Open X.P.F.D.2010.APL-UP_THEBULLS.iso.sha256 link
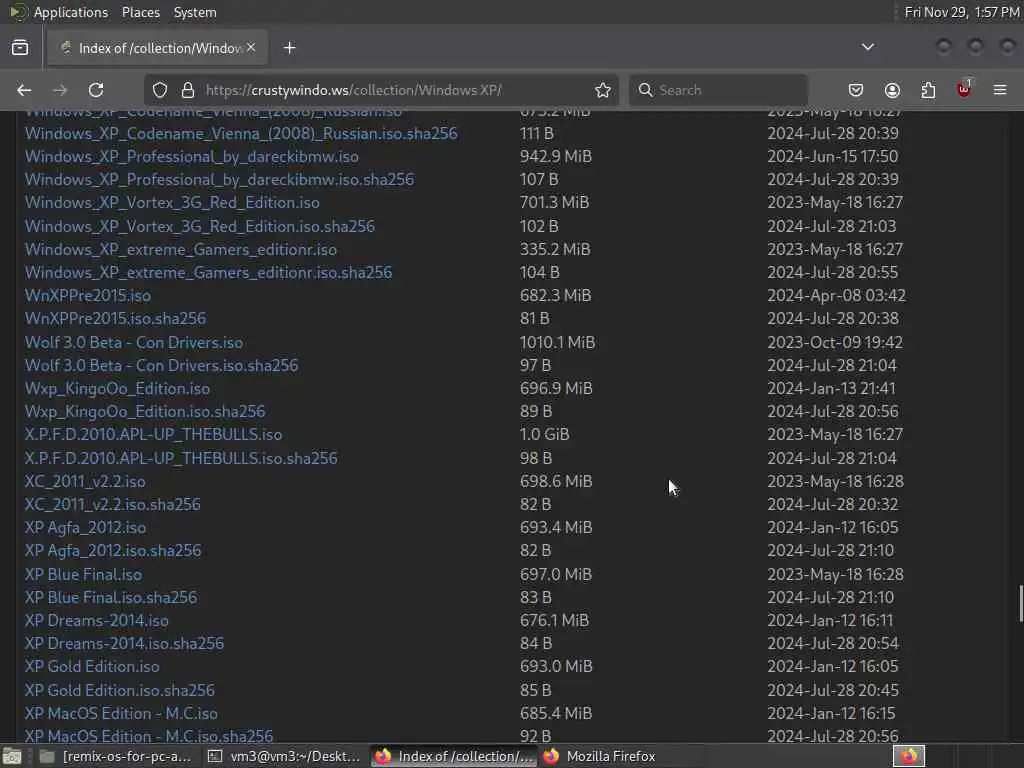The height and width of the screenshot is (768, 1024). 181,458
